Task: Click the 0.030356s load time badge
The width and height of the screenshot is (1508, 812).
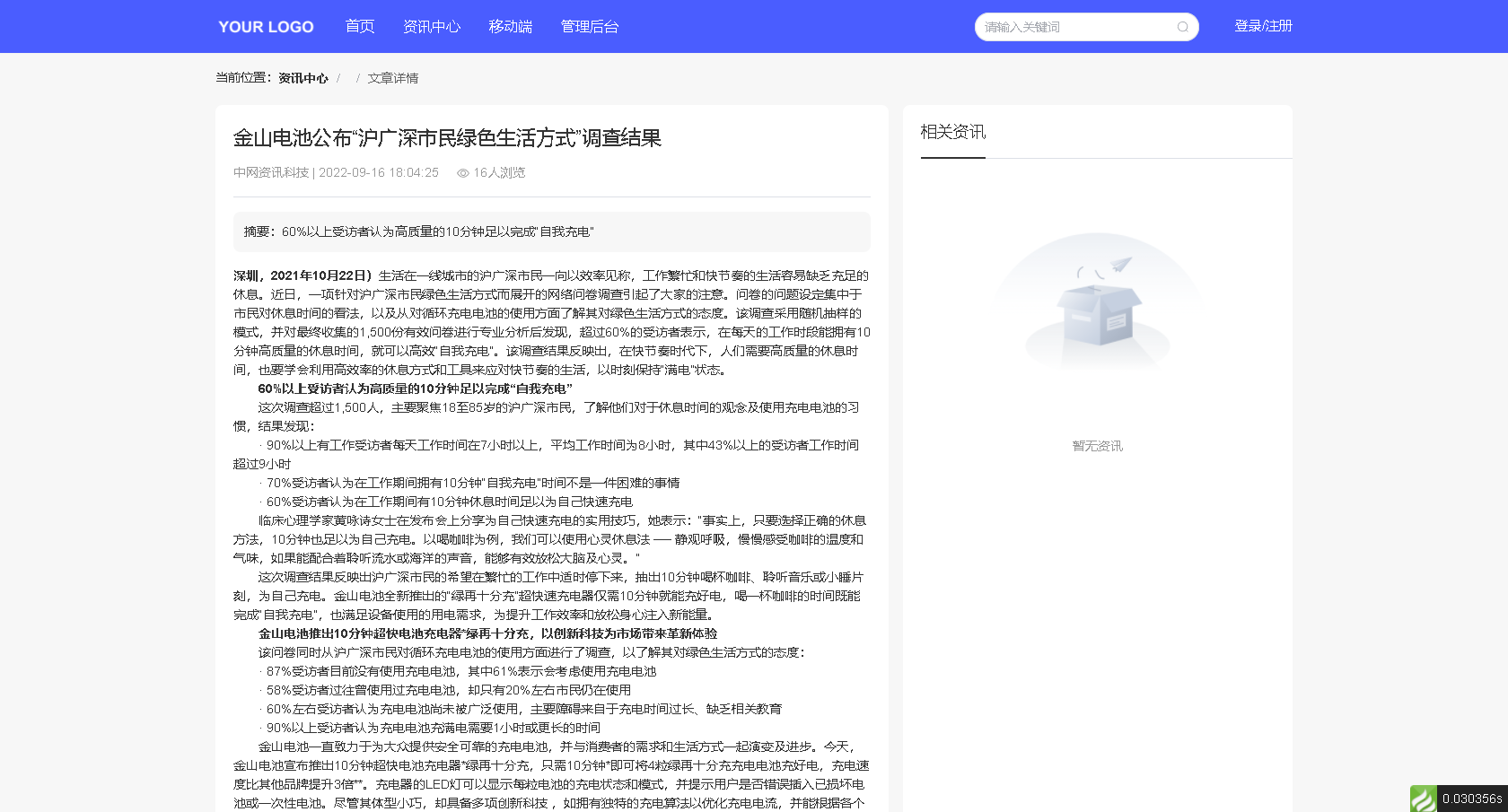Action: [1472, 799]
